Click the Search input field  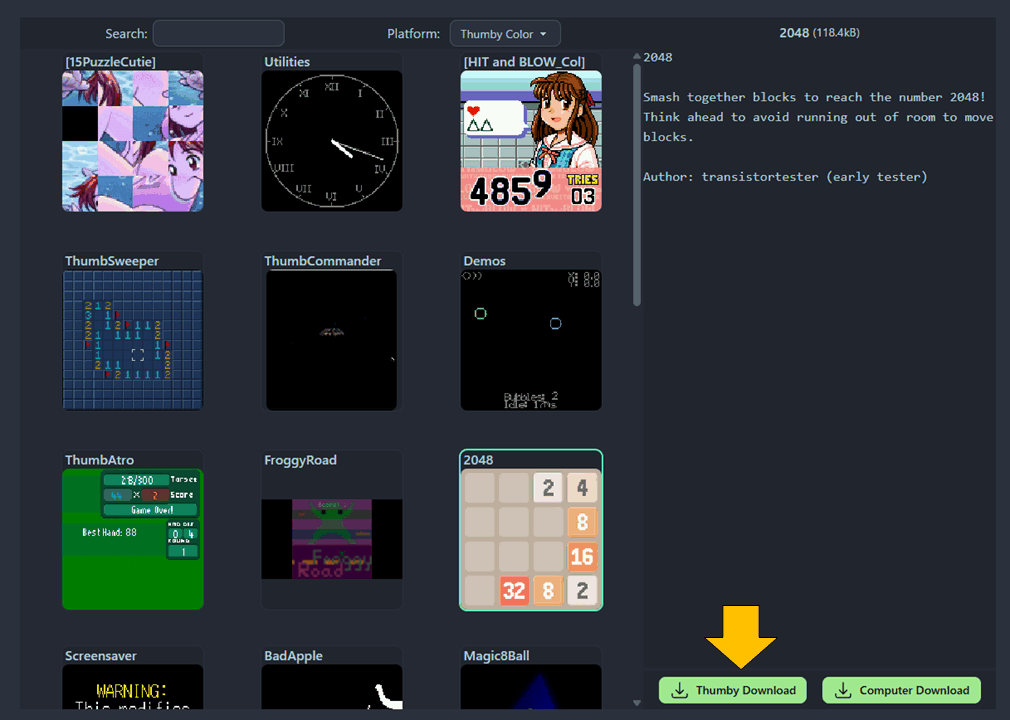(218, 33)
